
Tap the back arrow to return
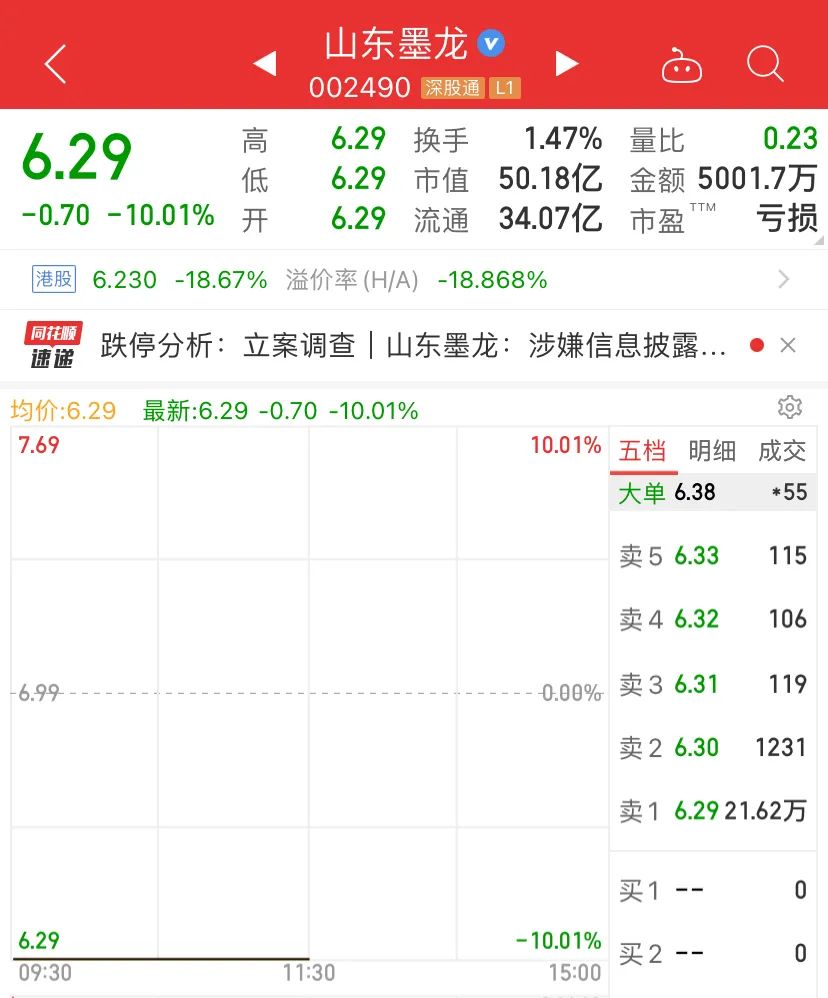coord(52,63)
